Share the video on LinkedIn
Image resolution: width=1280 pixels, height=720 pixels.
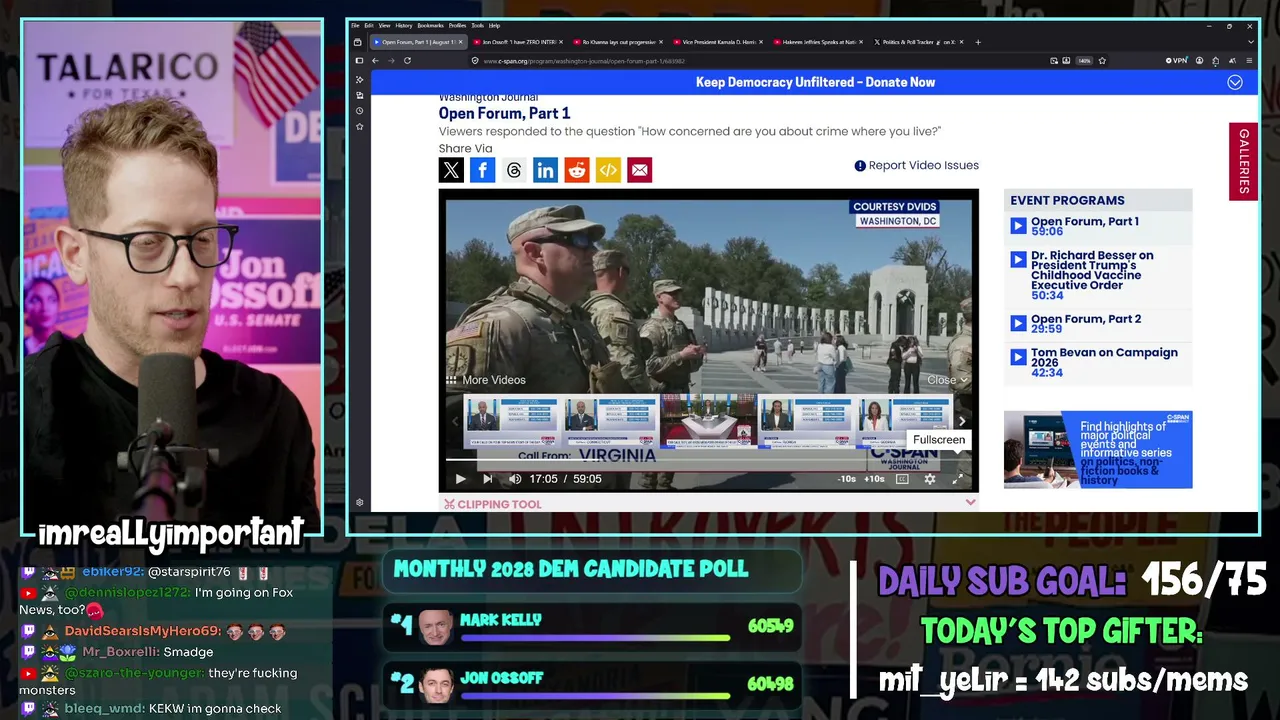(545, 170)
